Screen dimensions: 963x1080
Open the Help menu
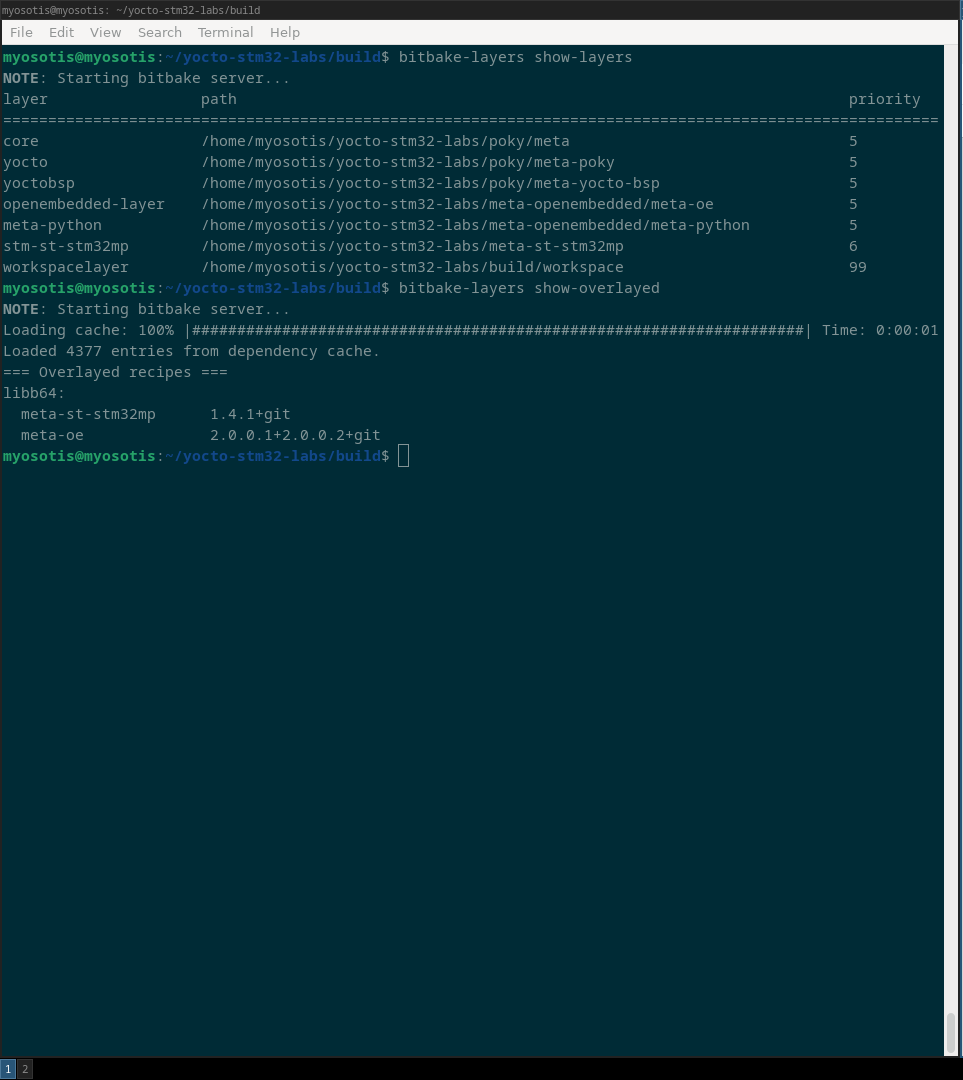284,32
